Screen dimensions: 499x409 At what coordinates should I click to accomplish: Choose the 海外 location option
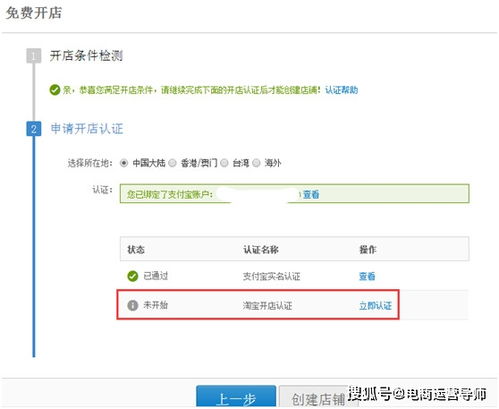[x=256, y=163]
